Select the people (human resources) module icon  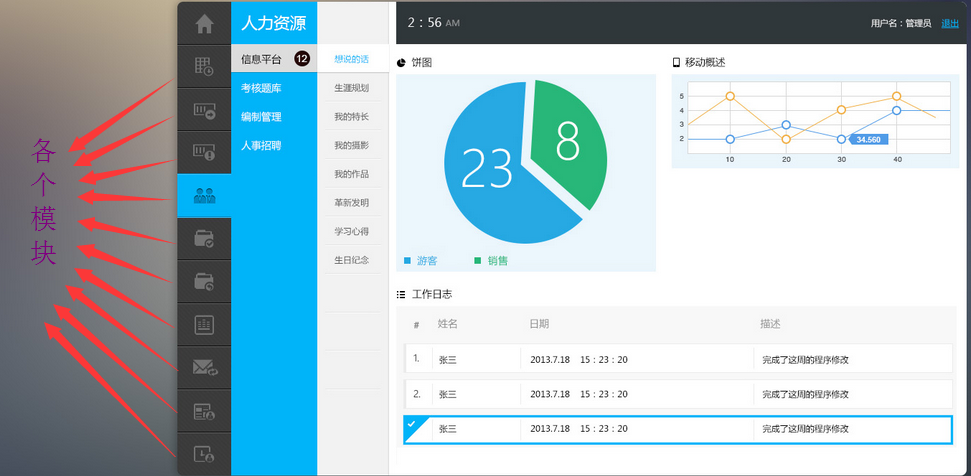(x=204, y=196)
